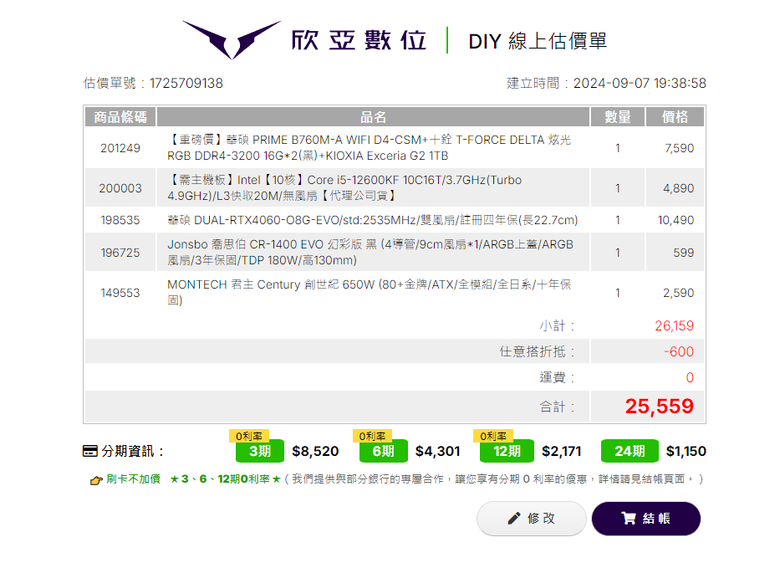Click the price 10,490

coord(676,220)
